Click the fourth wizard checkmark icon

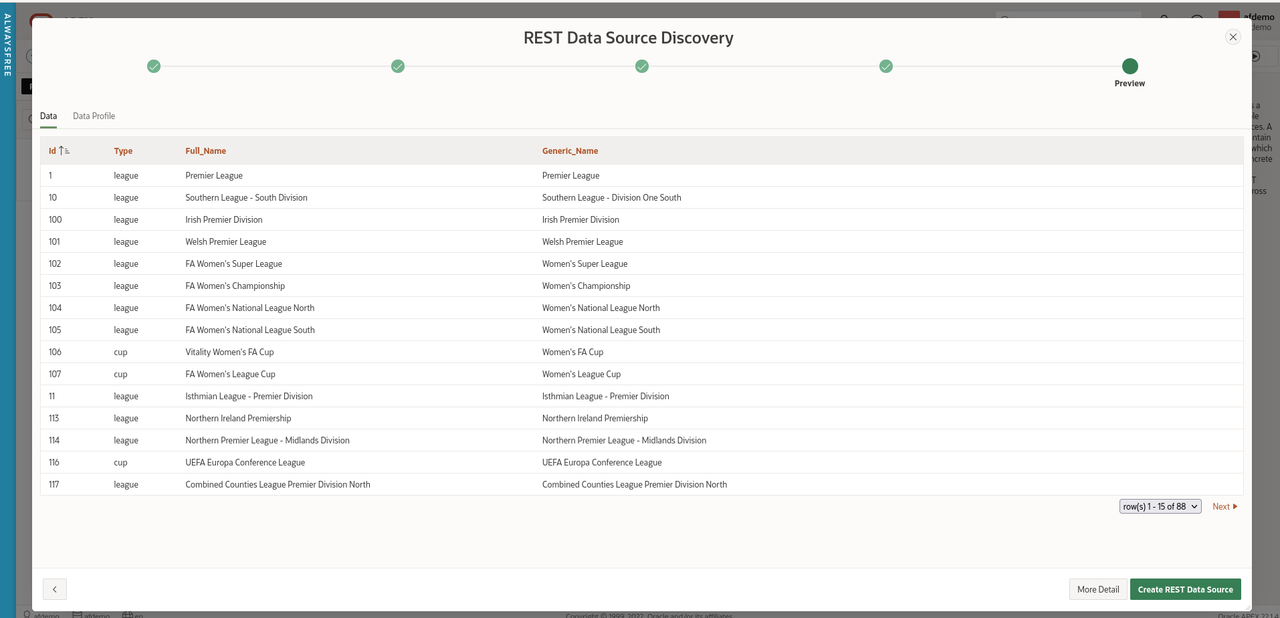coord(885,66)
